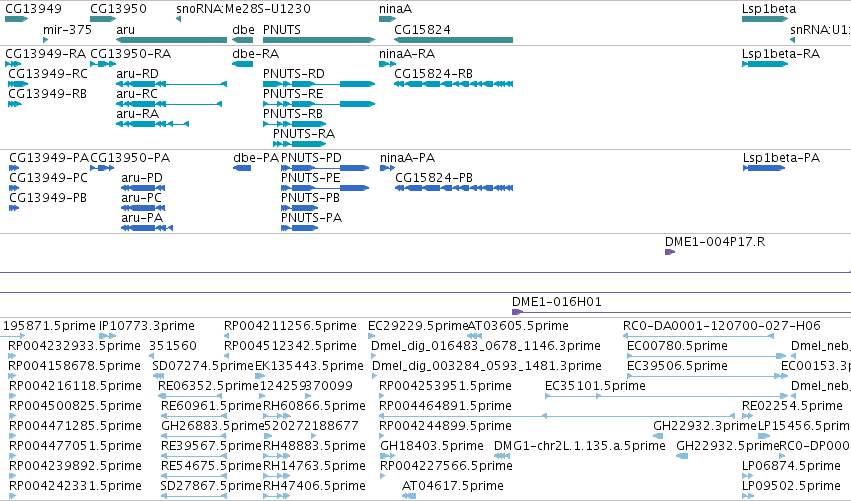Select the CG13949-RA transcript

click(12, 64)
